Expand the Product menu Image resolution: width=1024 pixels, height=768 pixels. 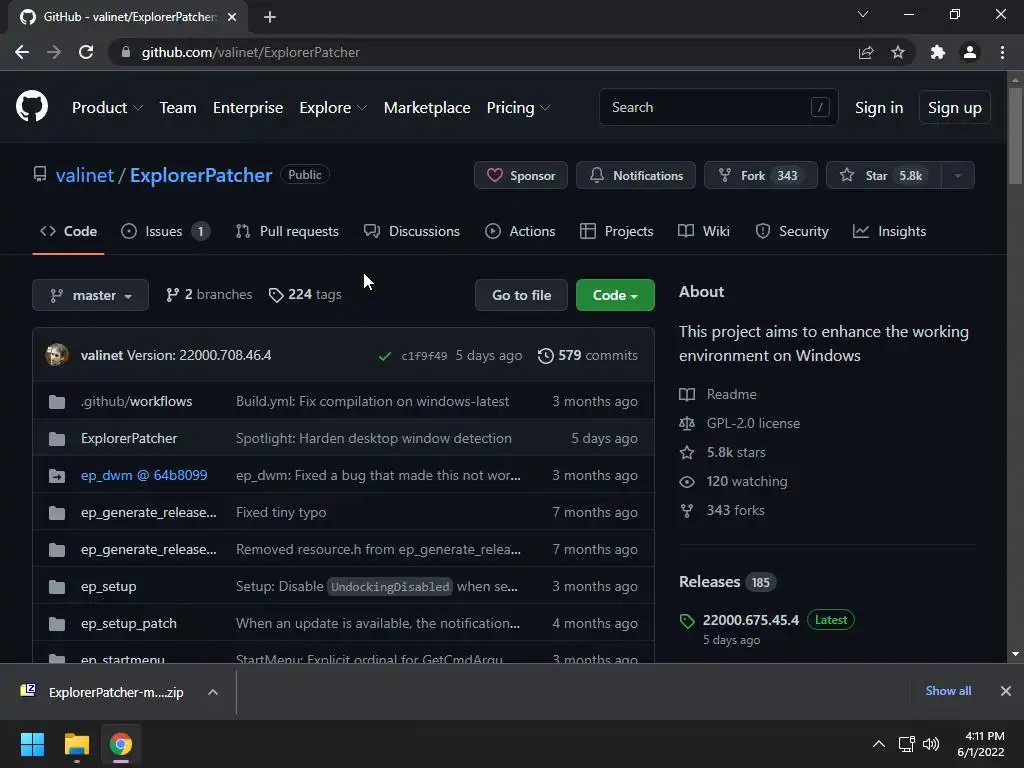pos(107,108)
